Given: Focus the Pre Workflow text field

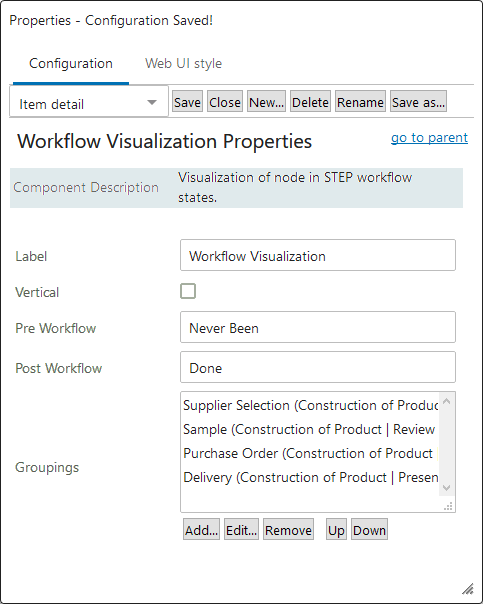Looking at the screenshot, I should (318, 327).
